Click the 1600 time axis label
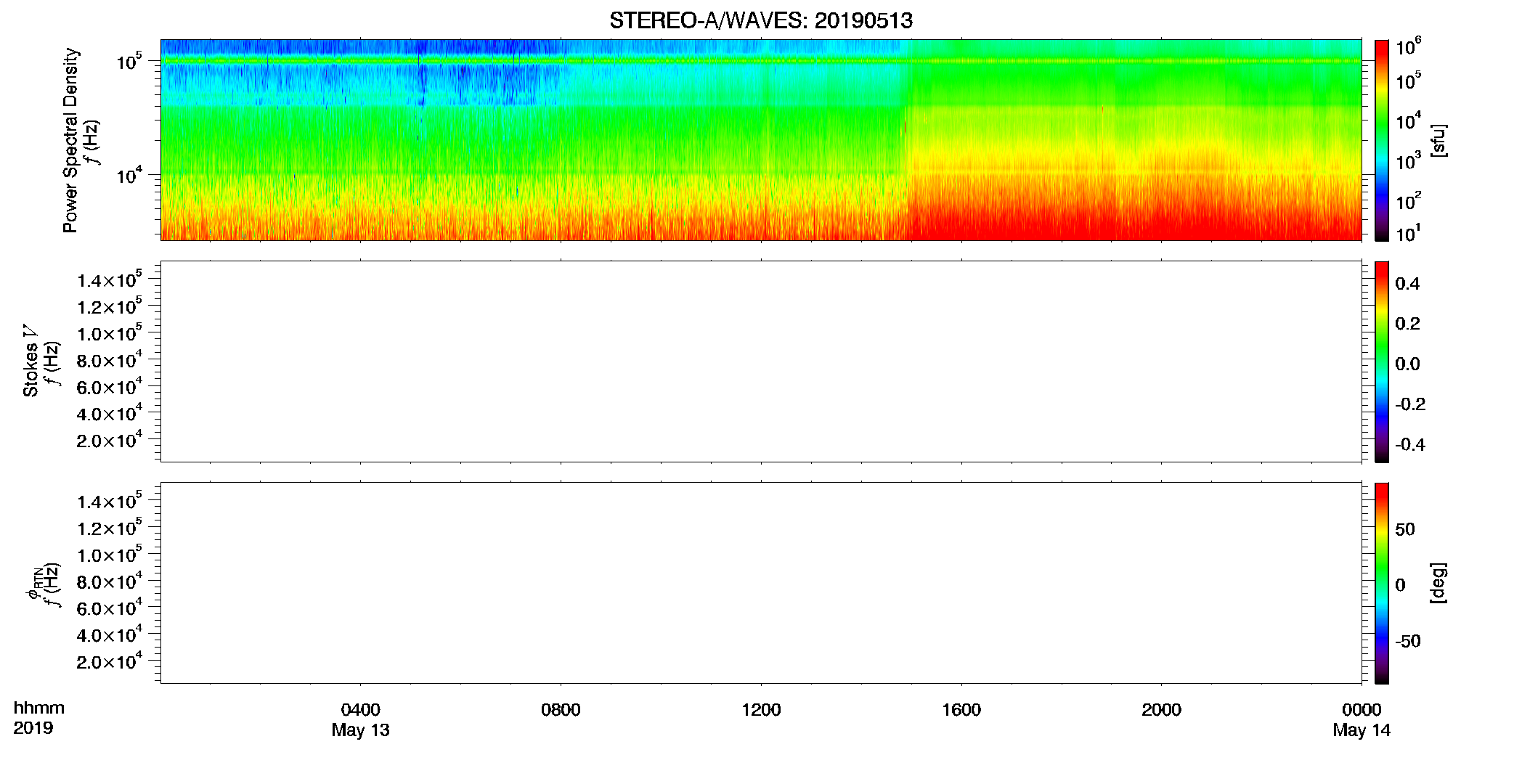This screenshot has width=1522, height=784. [961, 710]
